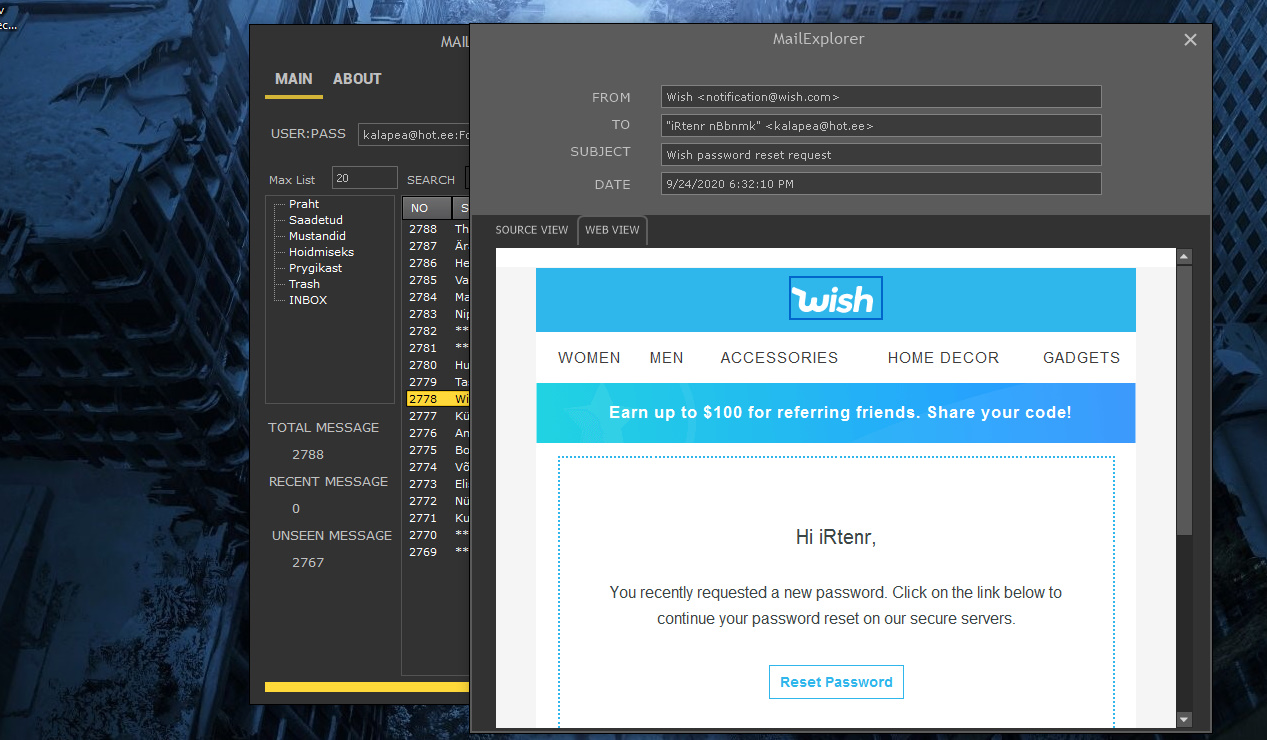
Task: Open the MEN category link
Action: 666,358
